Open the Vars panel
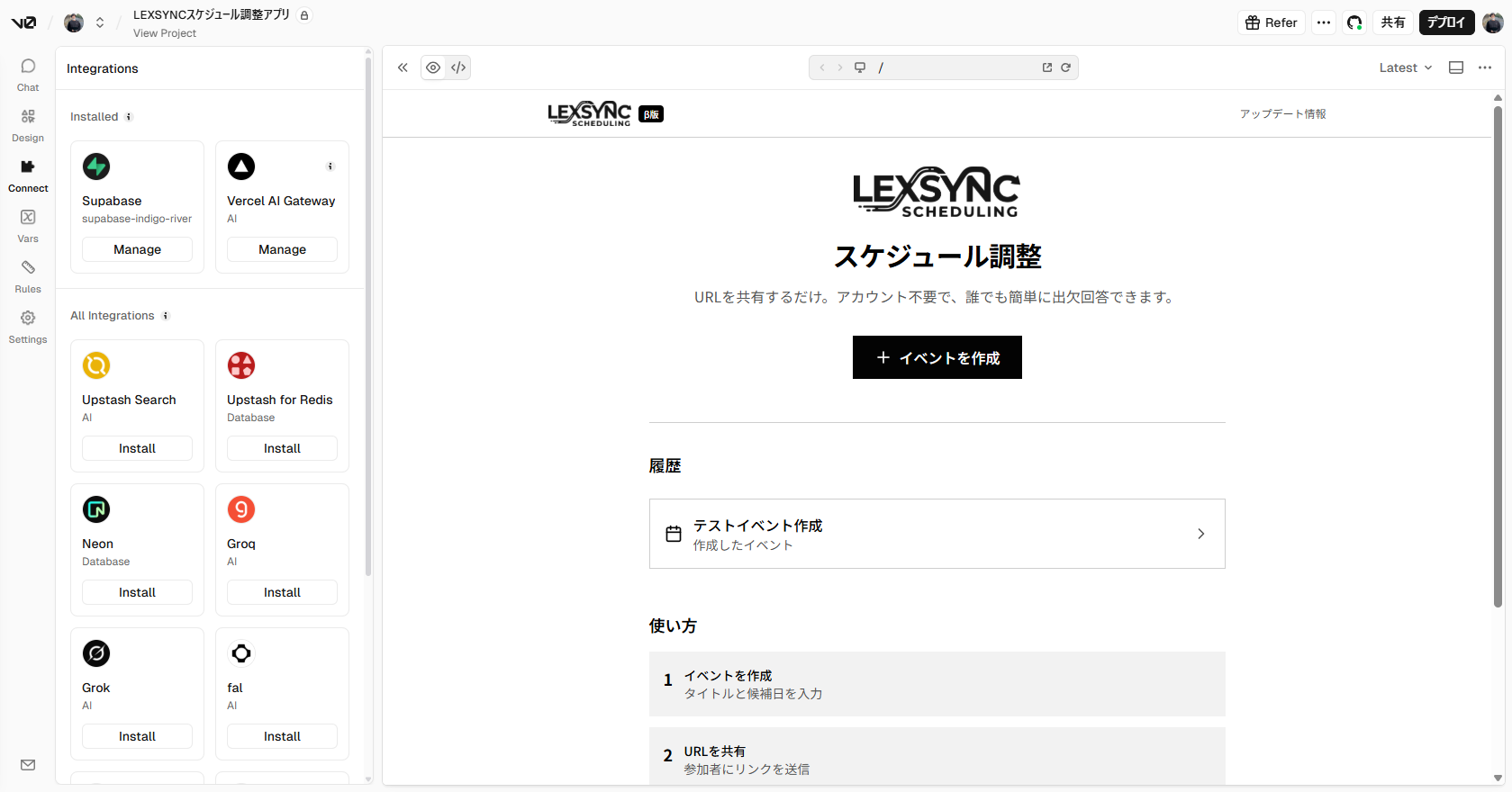The image size is (1512, 792). [x=28, y=226]
